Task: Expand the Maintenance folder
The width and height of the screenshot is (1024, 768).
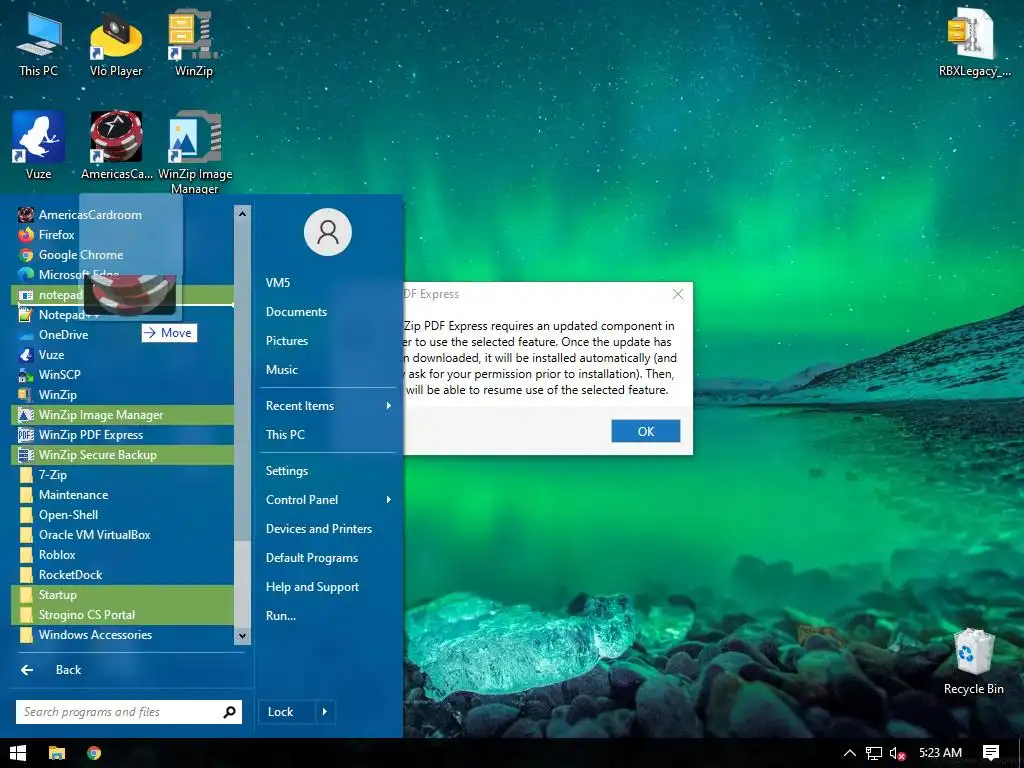Action: pyautogui.click(x=122, y=495)
